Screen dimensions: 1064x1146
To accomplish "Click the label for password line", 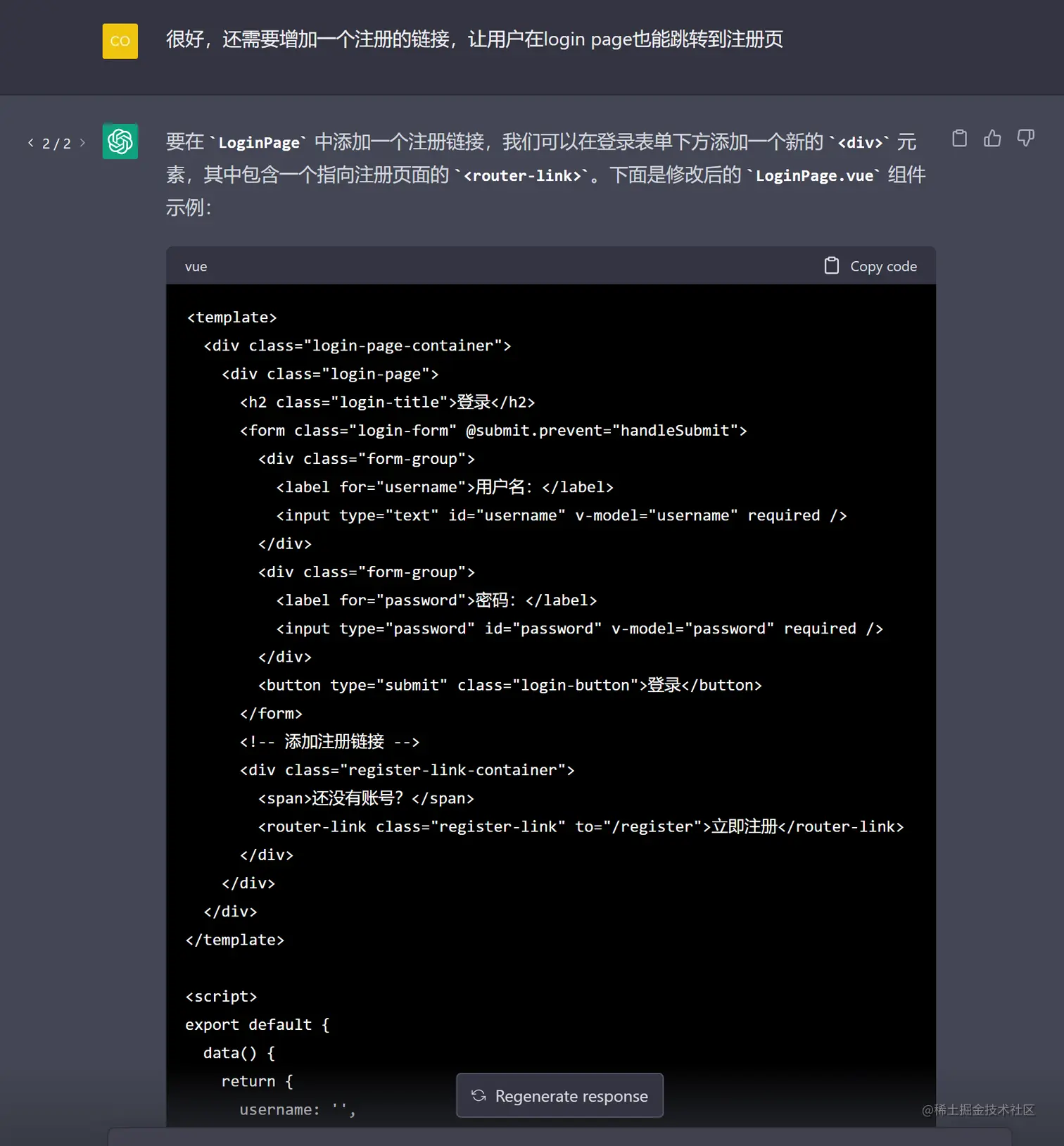I will click(x=436, y=600).
